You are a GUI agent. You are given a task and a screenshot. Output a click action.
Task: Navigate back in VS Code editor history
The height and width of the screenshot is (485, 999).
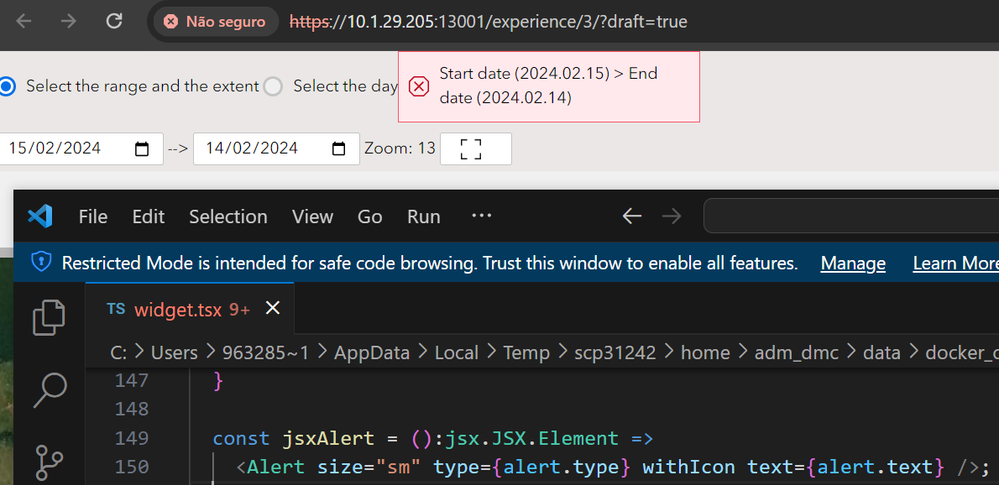pyautogui.click(x=631, y=216)
